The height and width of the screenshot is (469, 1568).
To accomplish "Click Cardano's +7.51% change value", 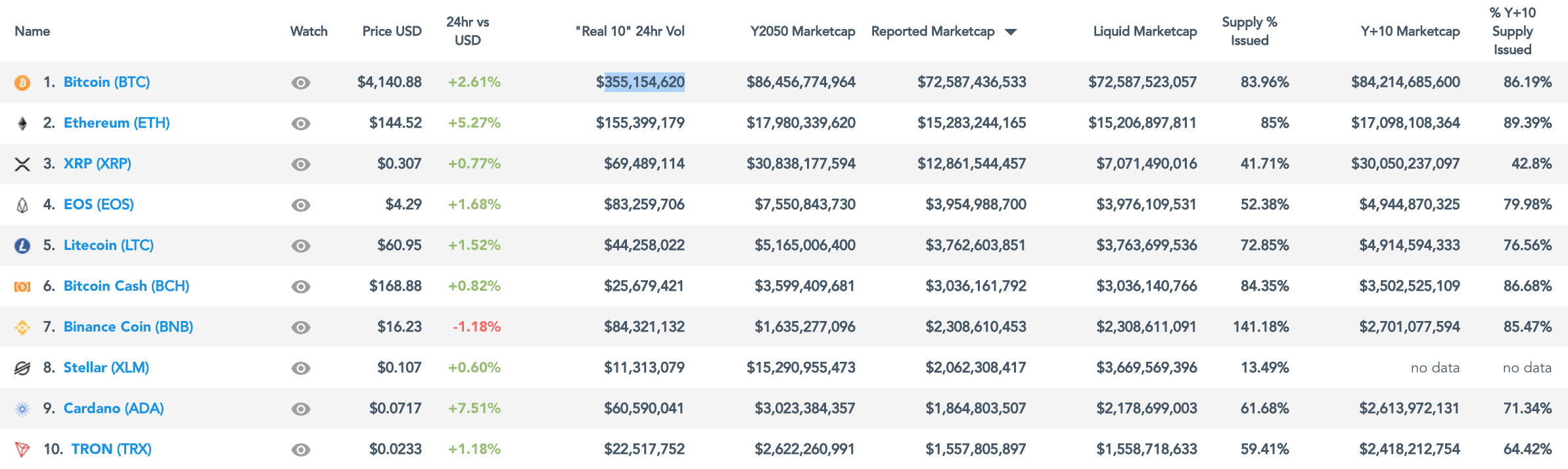I will (474, 408).
